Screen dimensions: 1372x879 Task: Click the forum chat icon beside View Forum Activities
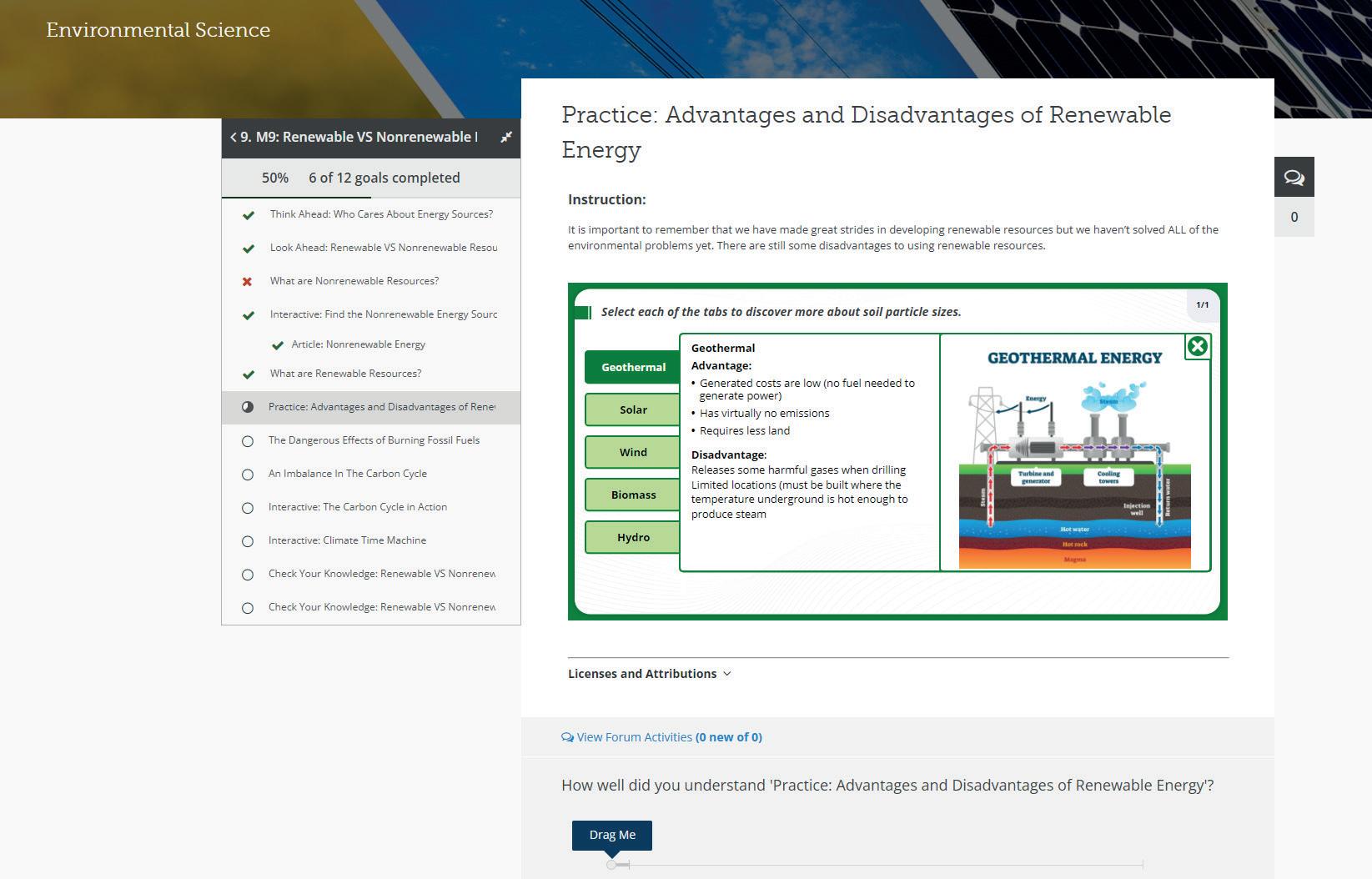click(567, 737)
